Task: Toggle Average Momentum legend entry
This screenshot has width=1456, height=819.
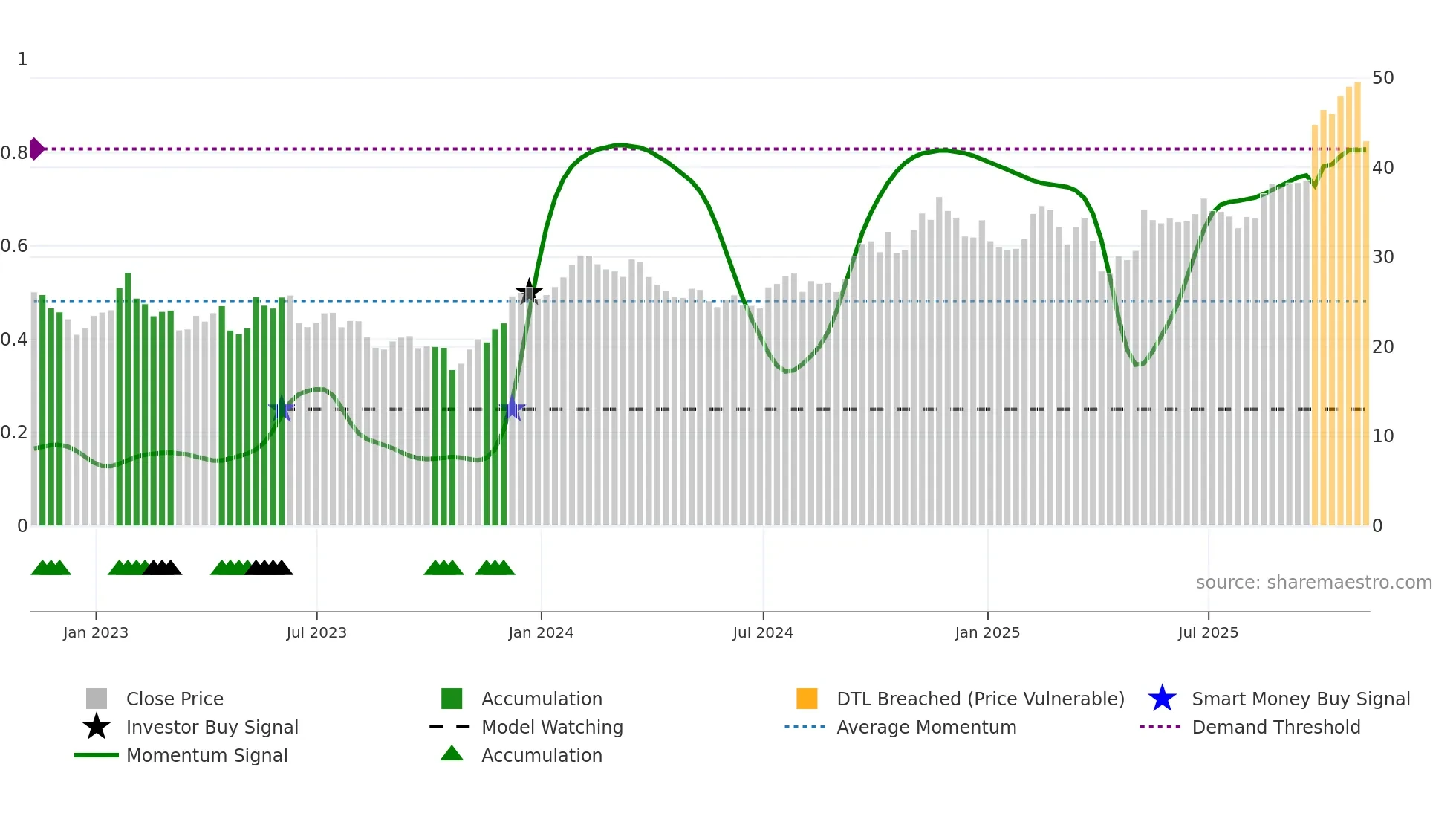Action: coord(926,727)
